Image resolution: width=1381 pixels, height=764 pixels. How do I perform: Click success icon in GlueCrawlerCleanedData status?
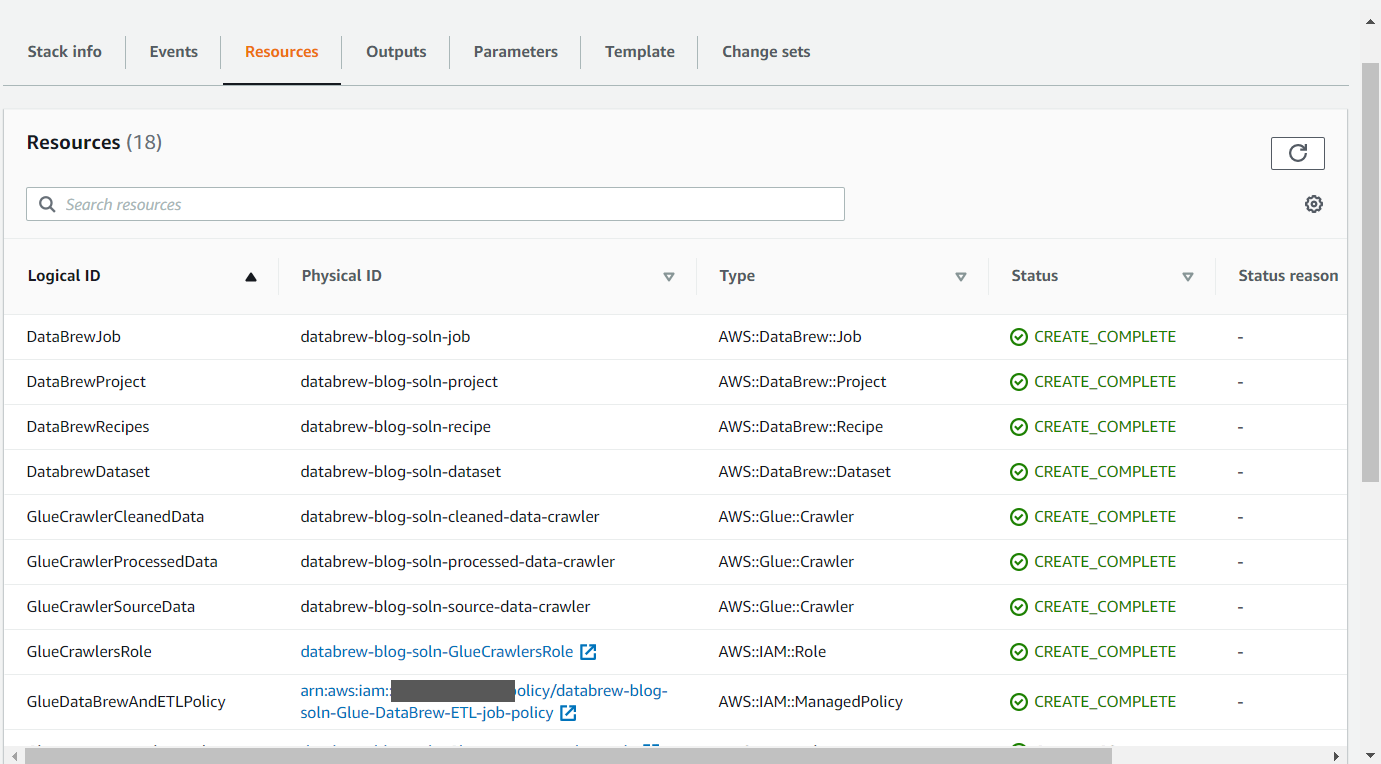click(x=1019, y=517)
